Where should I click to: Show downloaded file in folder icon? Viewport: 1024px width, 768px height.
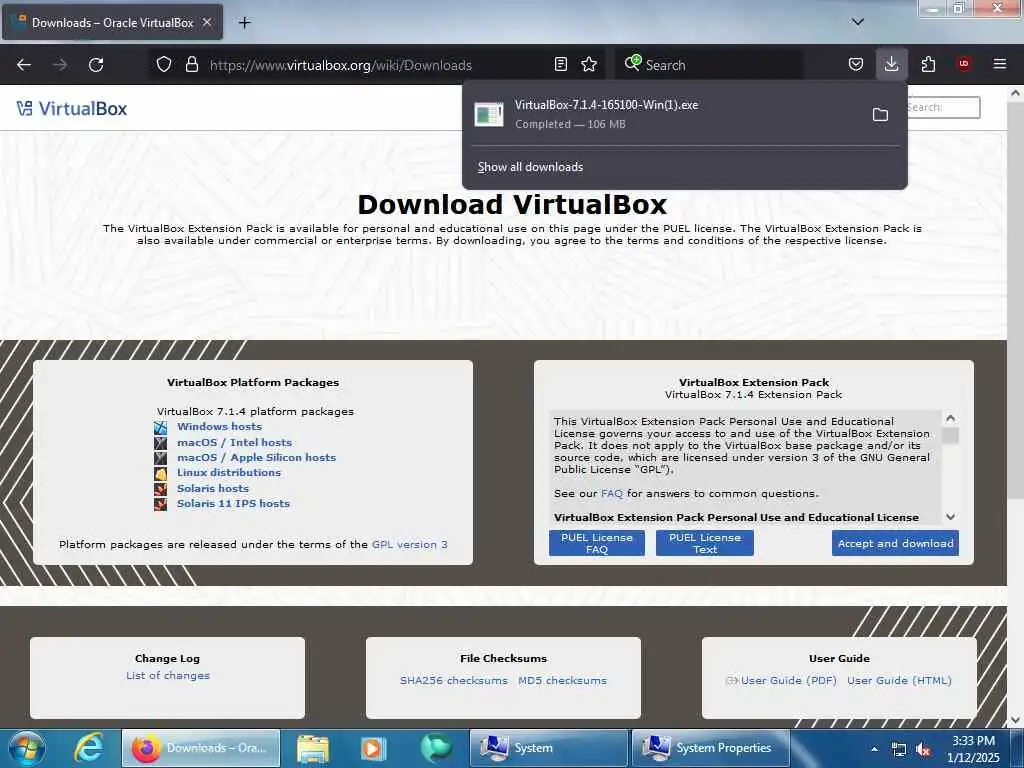[880, 115]
